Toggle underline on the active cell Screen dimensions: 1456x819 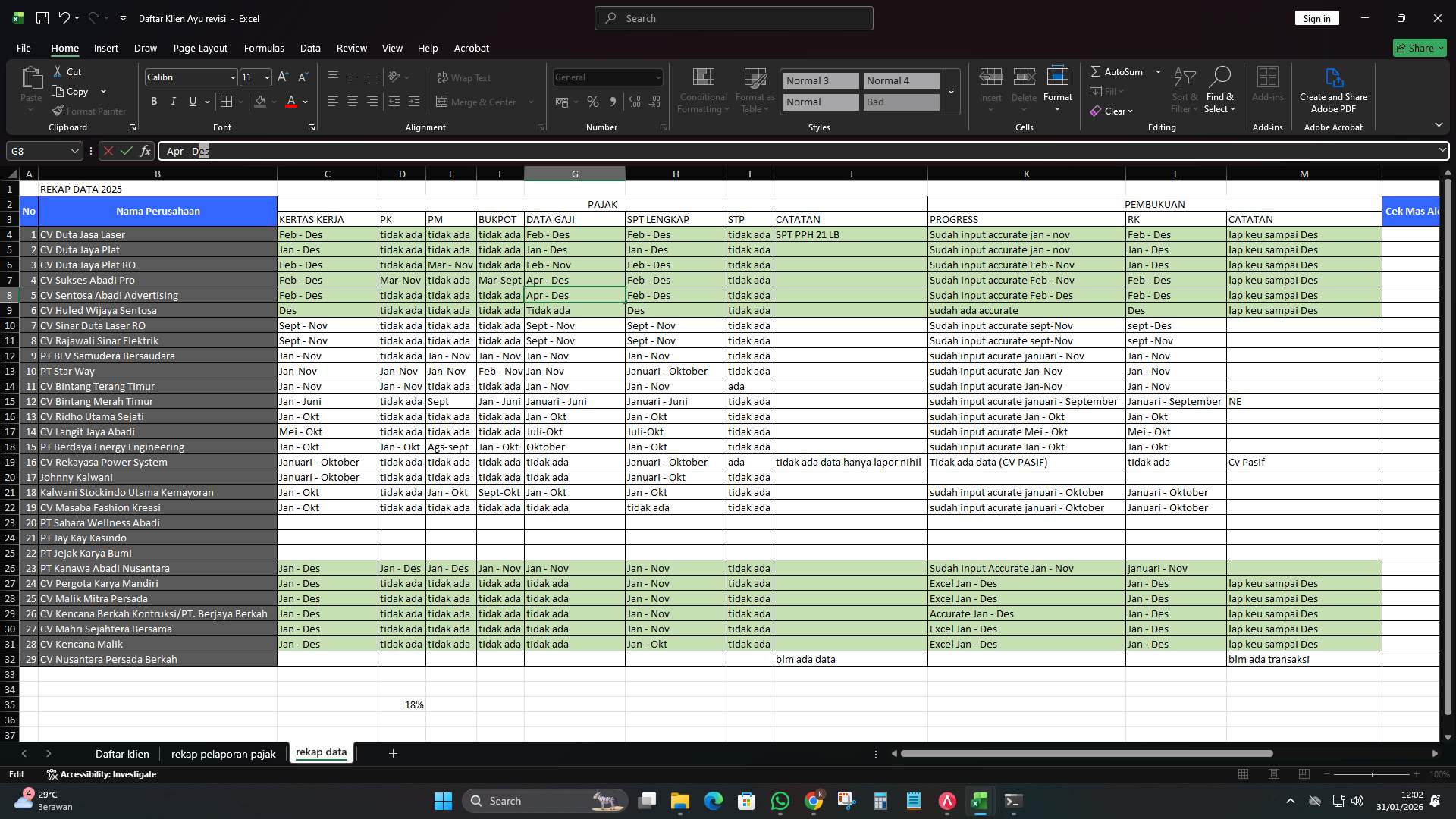[x=192, y=101]
